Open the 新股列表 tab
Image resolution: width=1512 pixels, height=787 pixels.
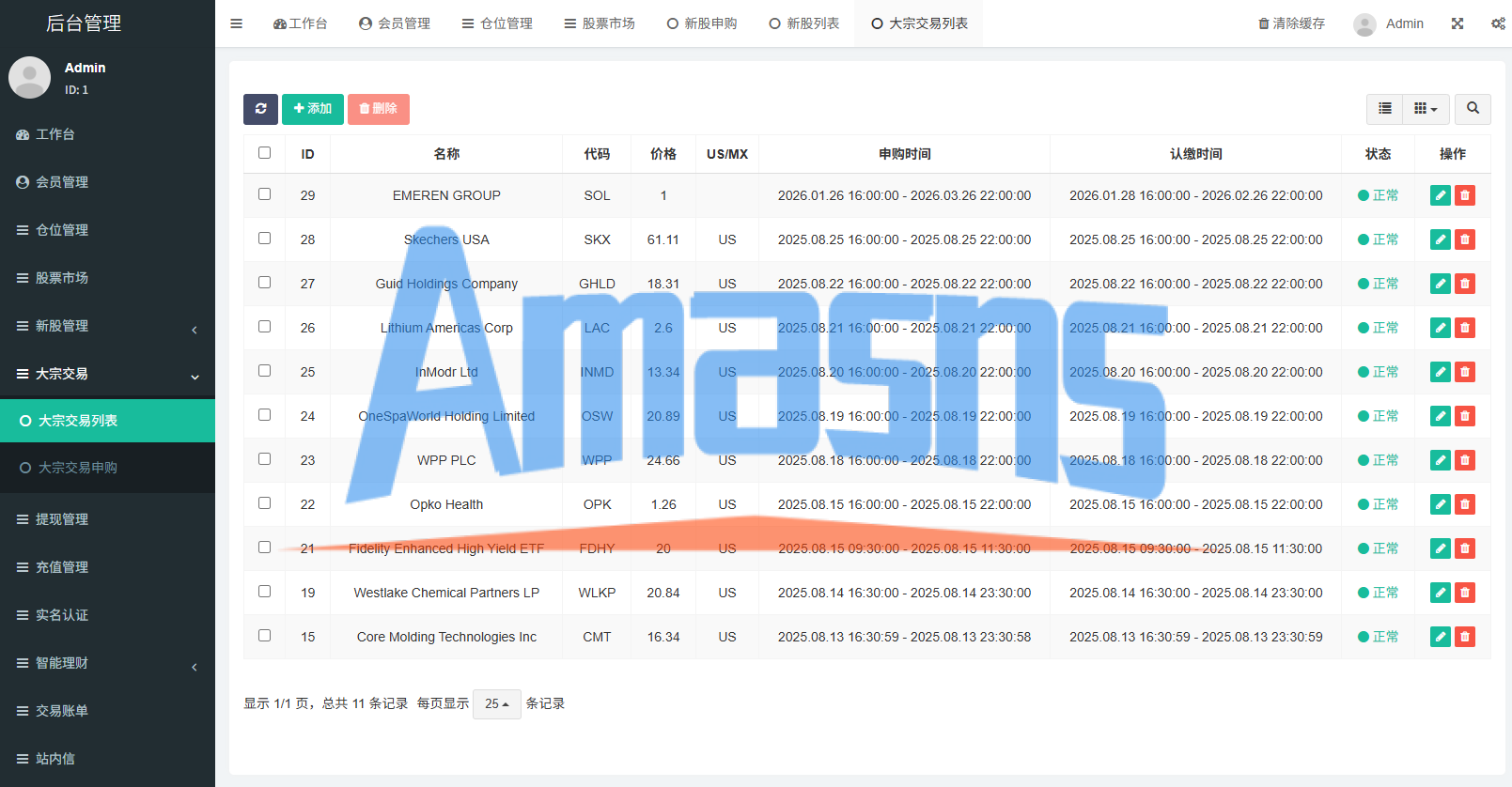pyautogui.click(x=804, y=23)
